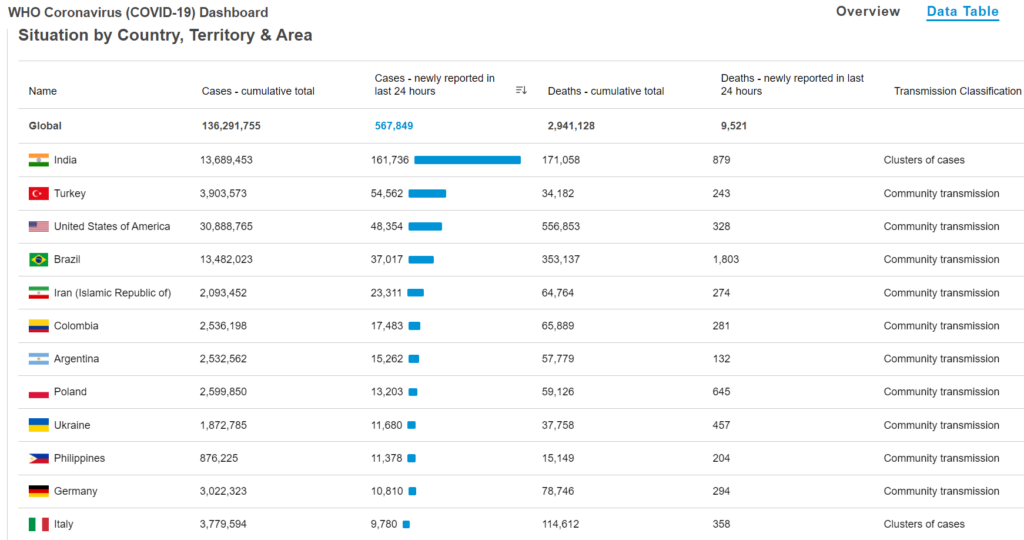Viewport: 1024px width, 540px height.
Task: Click the Turkey flag icon
Action: pos(39,193)
